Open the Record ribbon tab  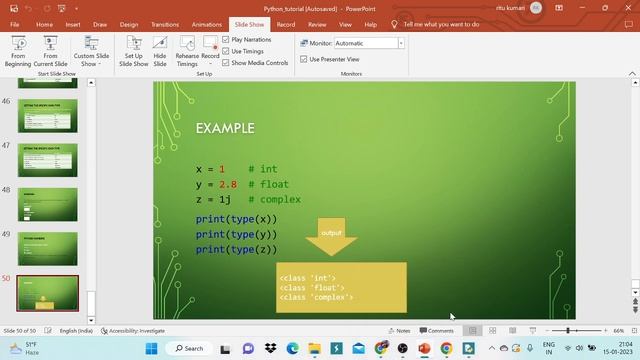286,24
